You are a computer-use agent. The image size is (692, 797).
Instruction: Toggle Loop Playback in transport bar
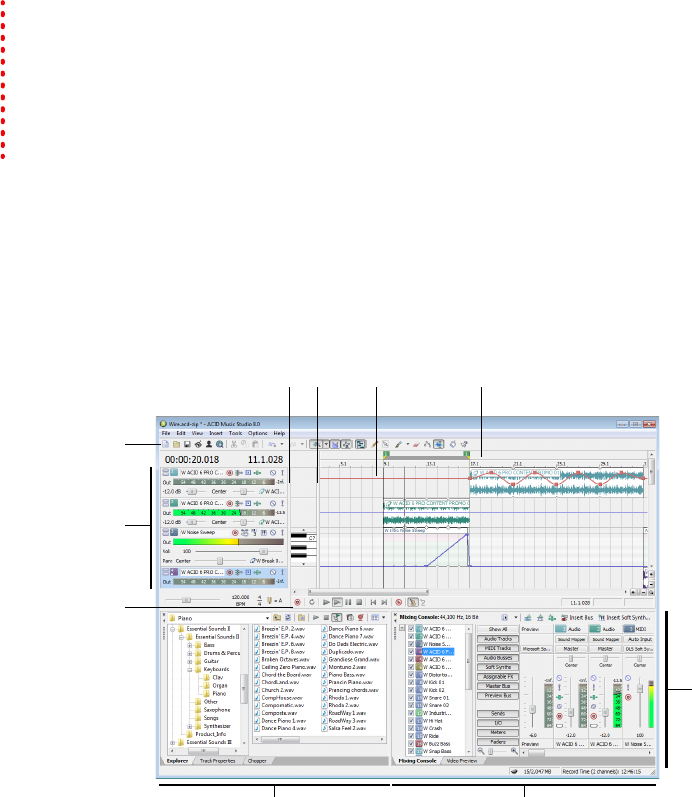[312, 602]
